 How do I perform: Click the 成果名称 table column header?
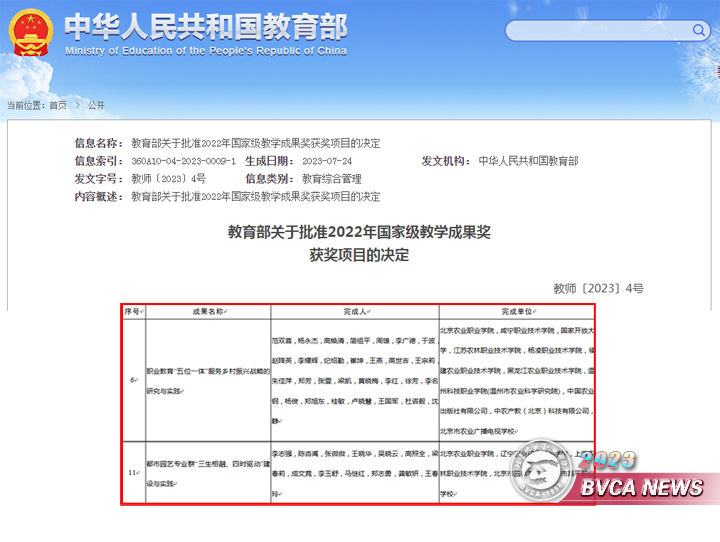[208, 312]
